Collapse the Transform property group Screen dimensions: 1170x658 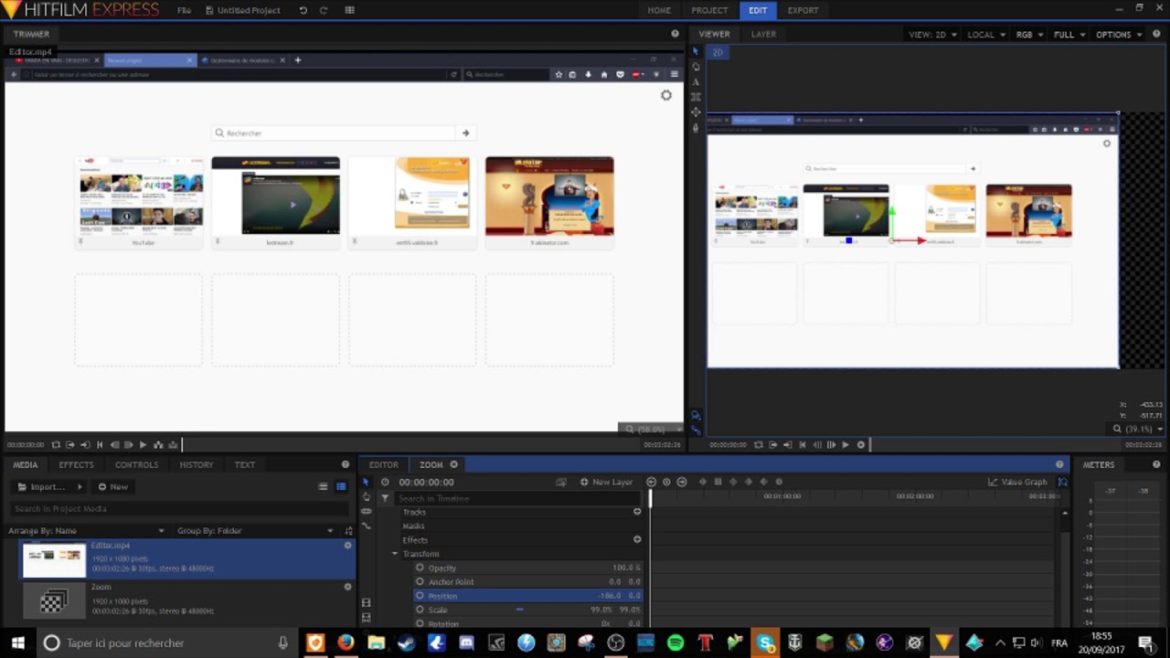coord(395,554)
